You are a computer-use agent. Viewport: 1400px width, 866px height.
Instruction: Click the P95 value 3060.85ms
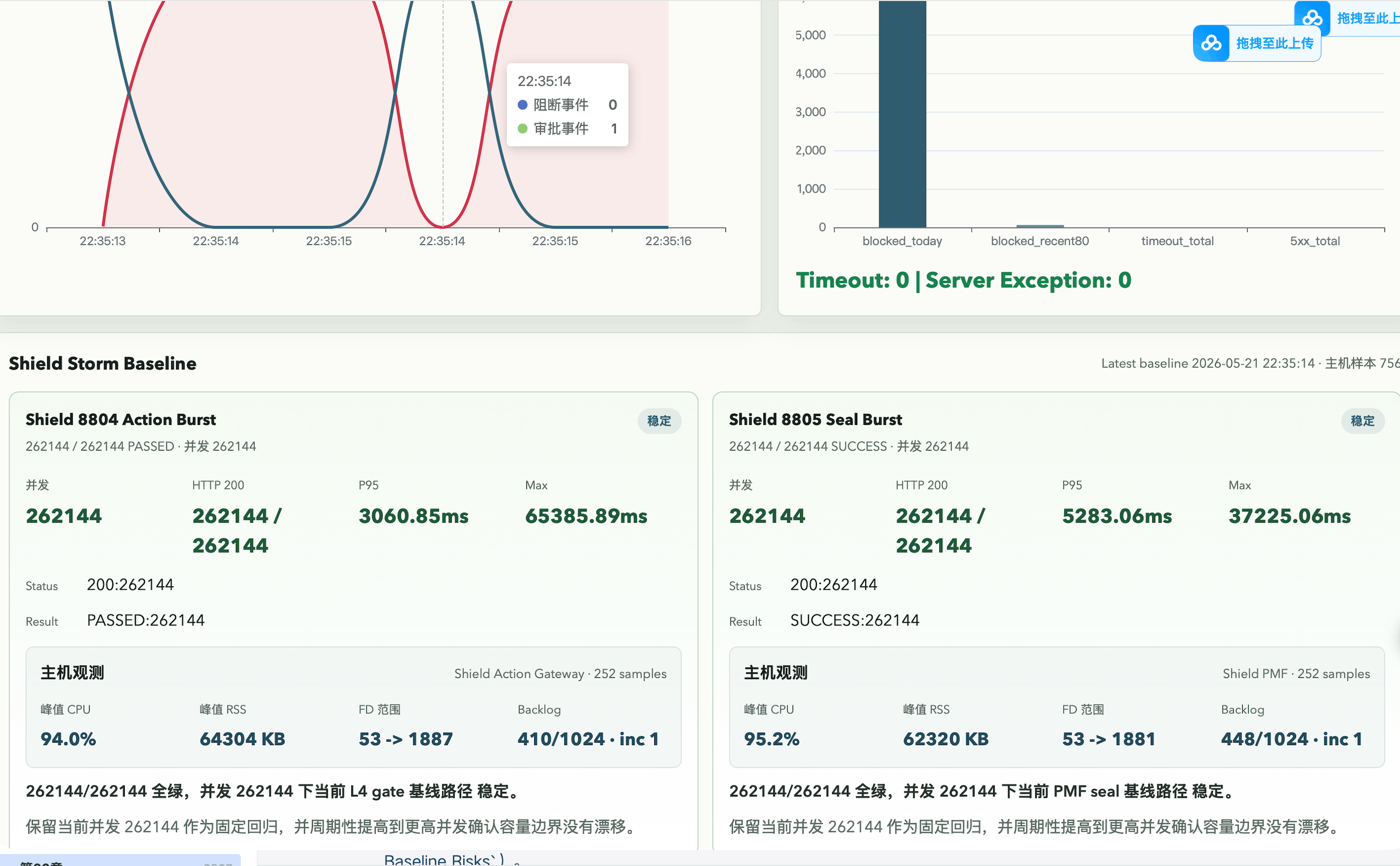click(x=413, y=516)
